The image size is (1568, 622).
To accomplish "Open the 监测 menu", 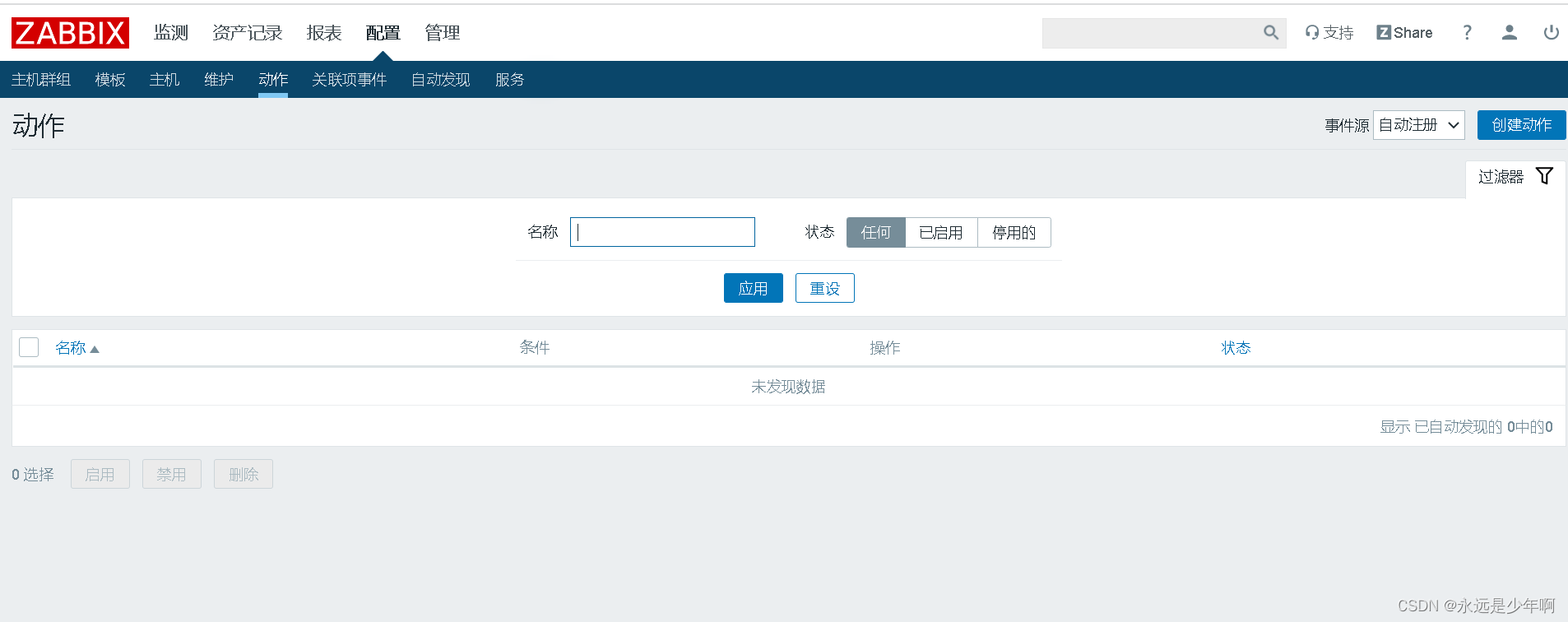I will pos(171,33).
